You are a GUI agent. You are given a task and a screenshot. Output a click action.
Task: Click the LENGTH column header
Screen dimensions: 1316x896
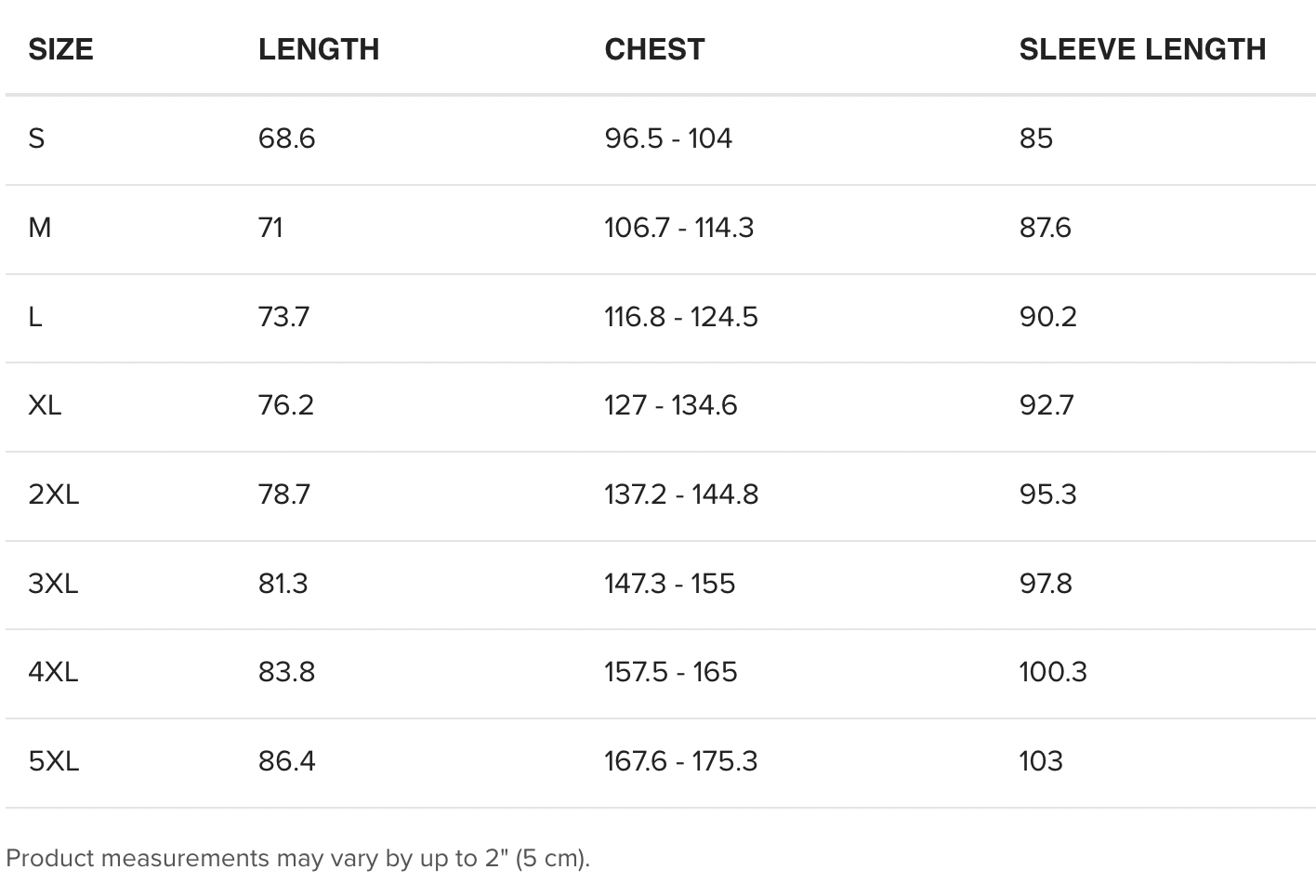pos(319,49)
